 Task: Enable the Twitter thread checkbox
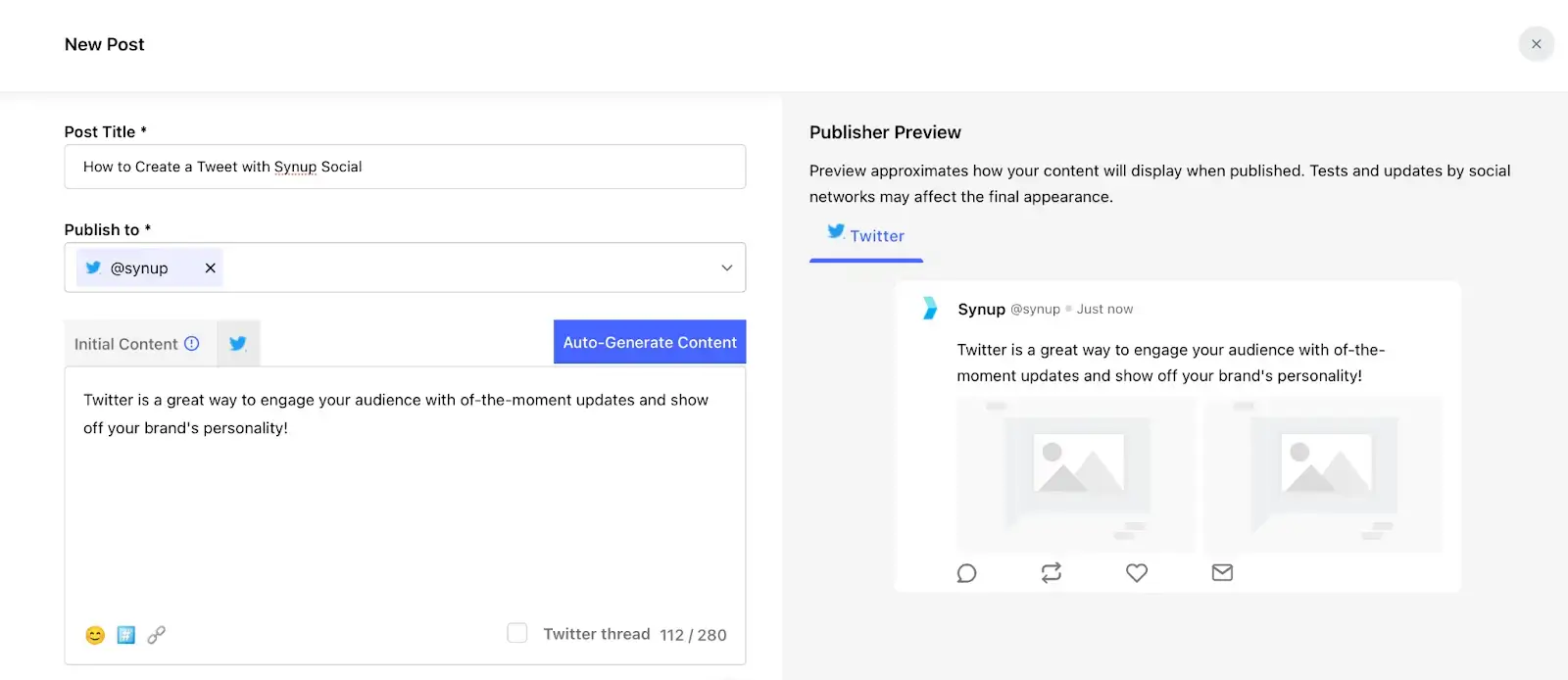tap(517, 633)
